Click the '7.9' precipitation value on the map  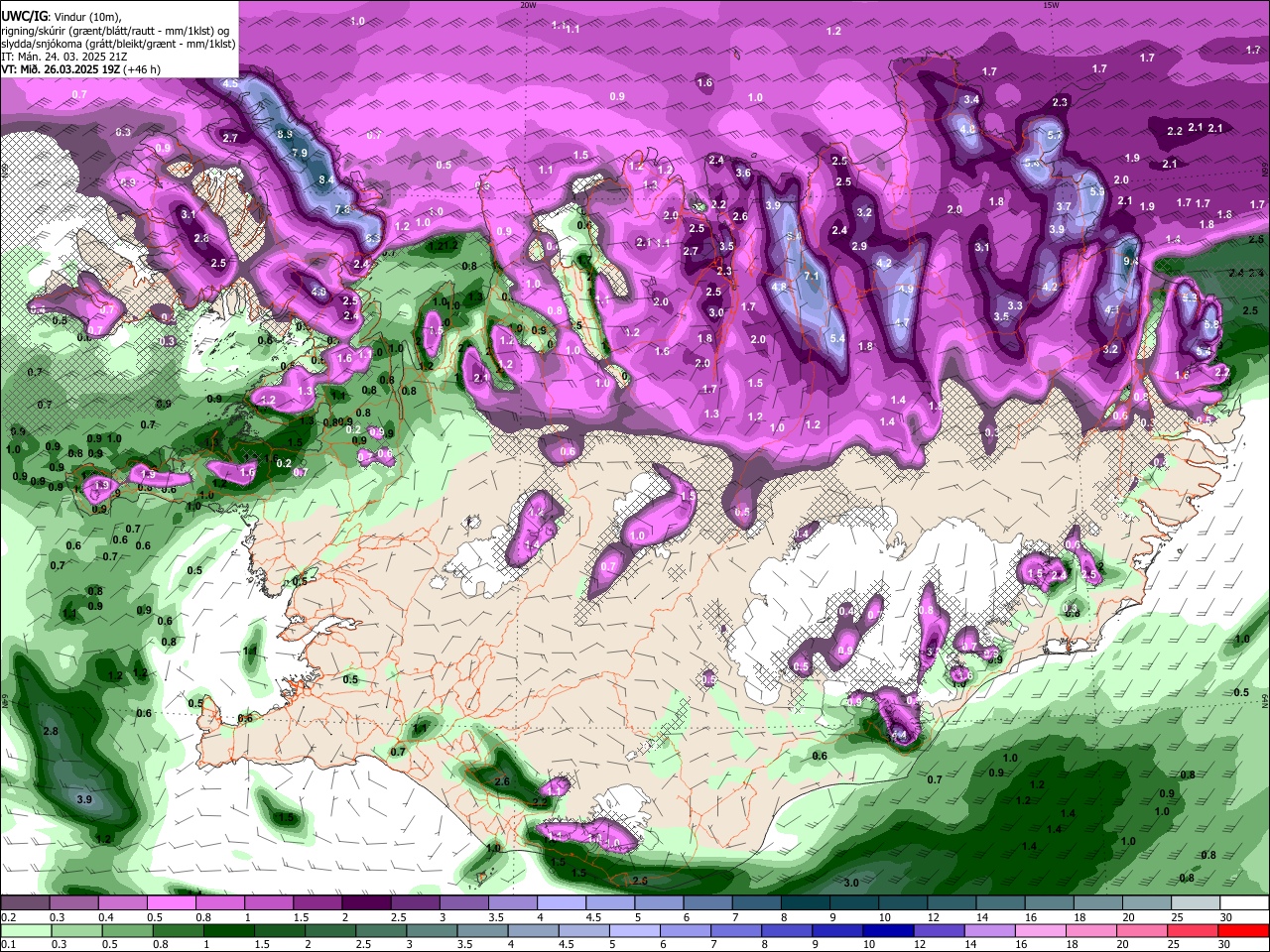point(300,154)
